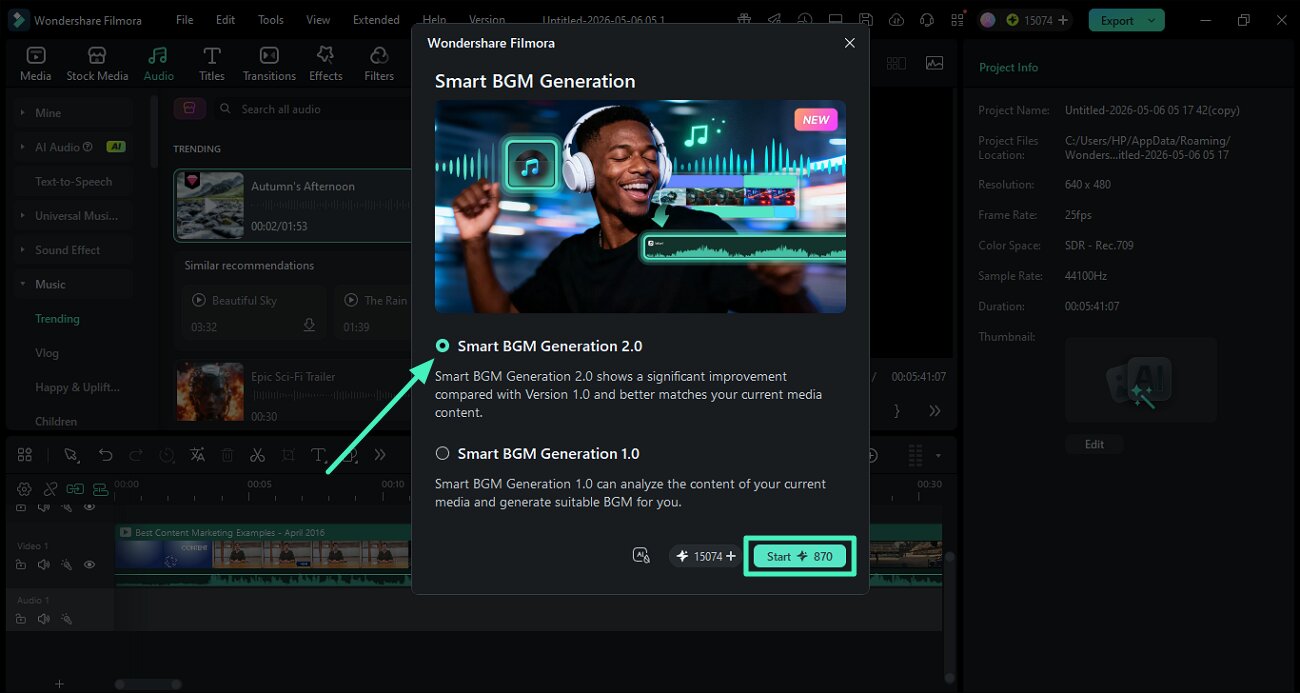Click the crop icon in timeline toolbar
This screenshot has width=1300, height=693.
point(288,455)
